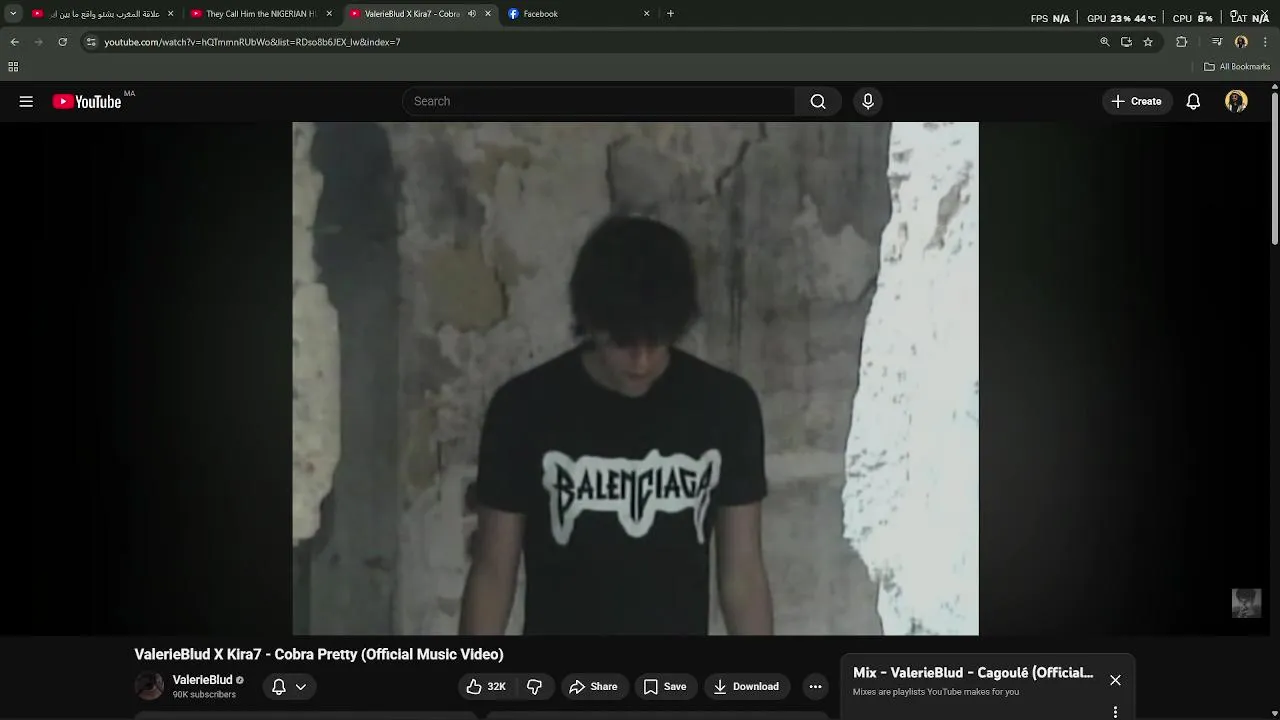Open Mix playlist options three-dot menu
The height and width of the screenshot is (720, 1280).
[x=1115, y=712]
